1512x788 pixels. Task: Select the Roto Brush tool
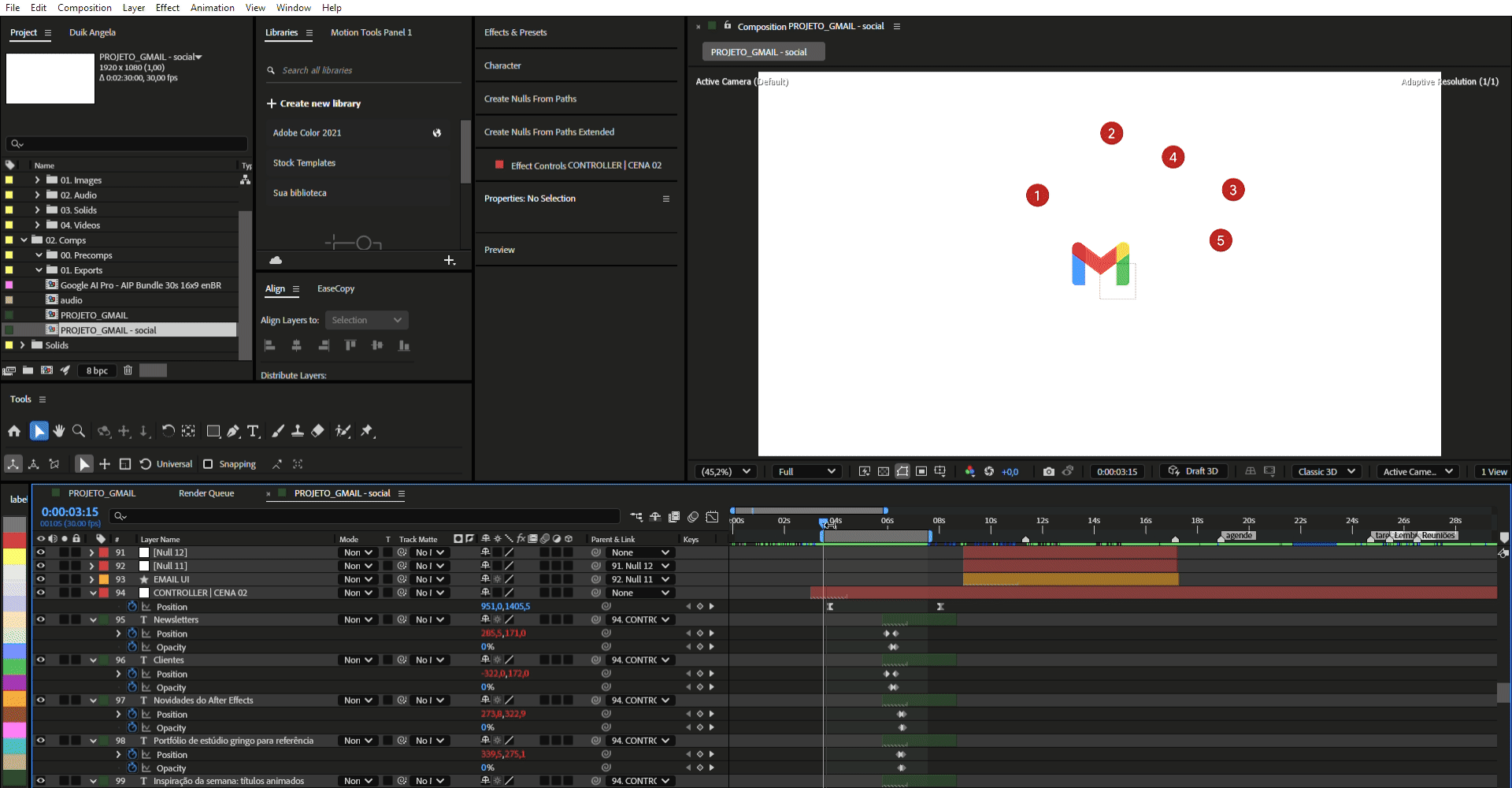point(343,431)
